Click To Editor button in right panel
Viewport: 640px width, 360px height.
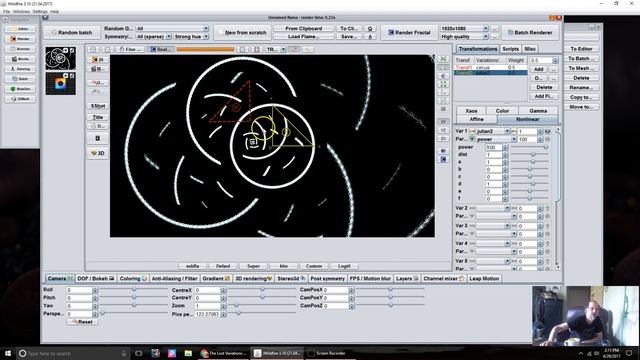[x=581, y=49]
